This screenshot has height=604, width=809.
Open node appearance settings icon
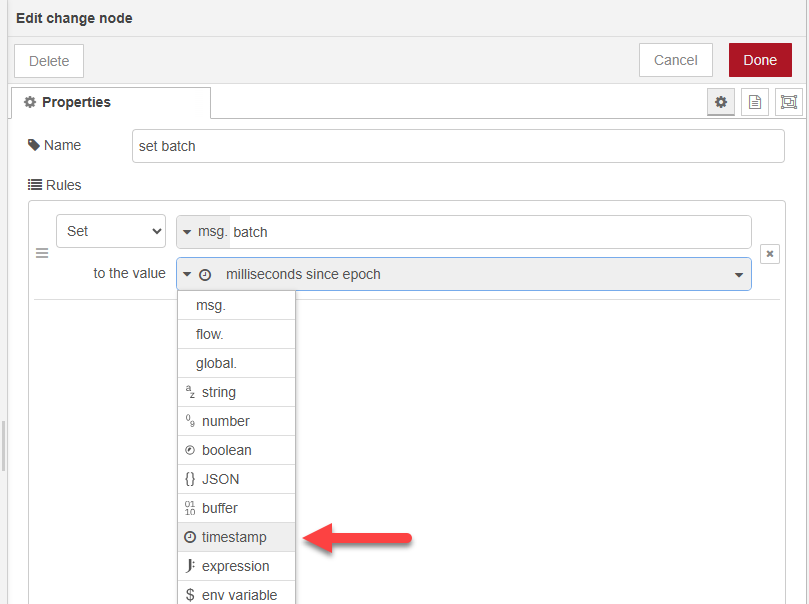pos(789,102)
